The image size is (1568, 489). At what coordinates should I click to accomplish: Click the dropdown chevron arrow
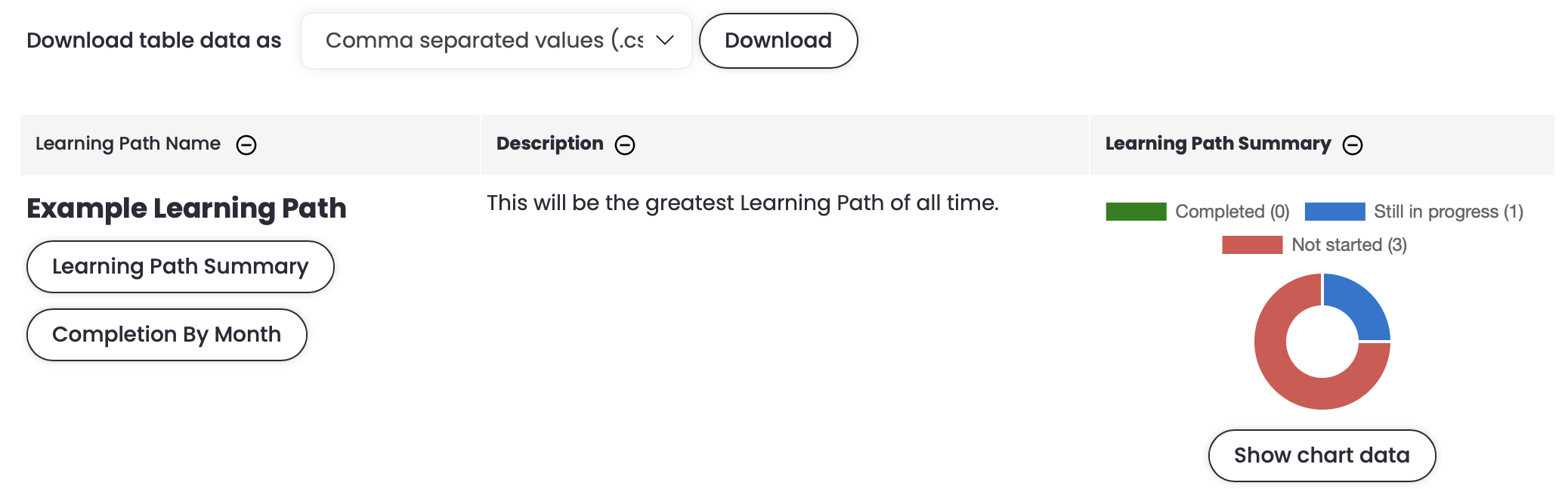(x=665, y=41)
